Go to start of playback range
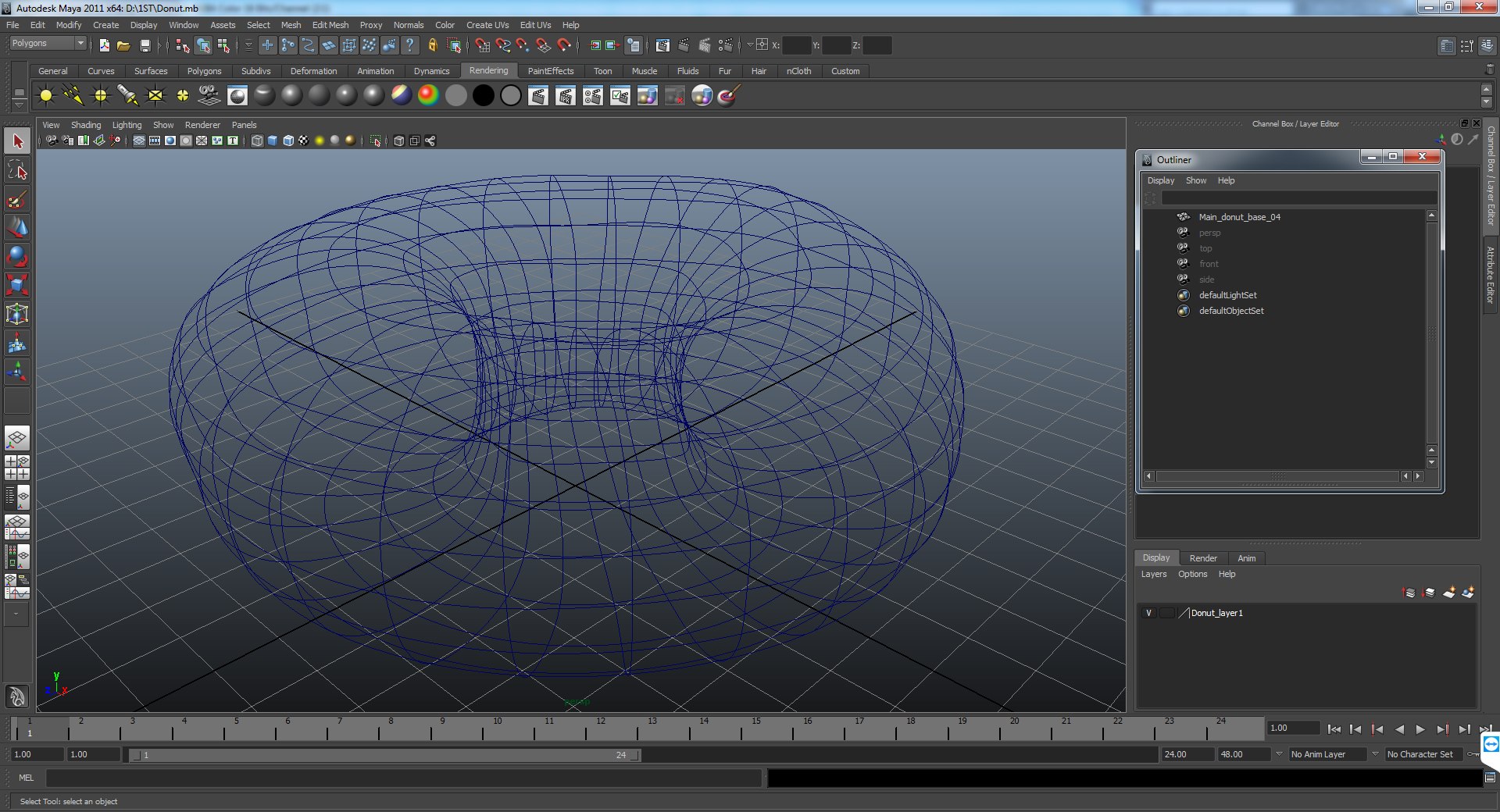 click(x=1334, y=729)
